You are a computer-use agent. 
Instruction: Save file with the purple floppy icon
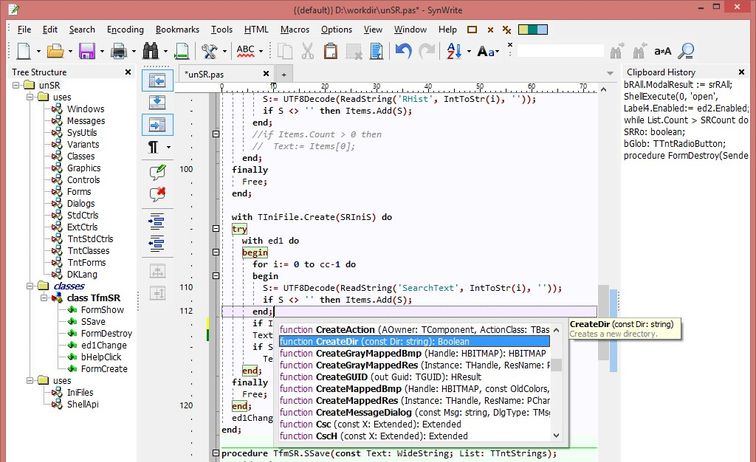[87, 51]
